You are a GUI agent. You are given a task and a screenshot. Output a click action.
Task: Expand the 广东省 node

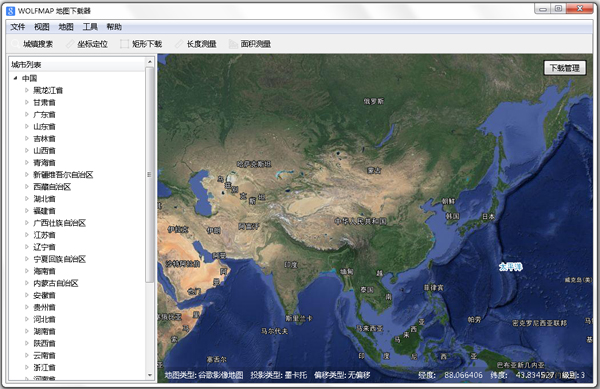pos(27,114)
